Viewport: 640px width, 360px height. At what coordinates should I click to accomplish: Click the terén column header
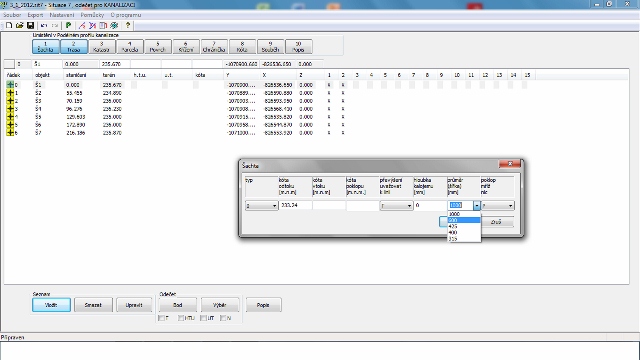pos(115,75)
